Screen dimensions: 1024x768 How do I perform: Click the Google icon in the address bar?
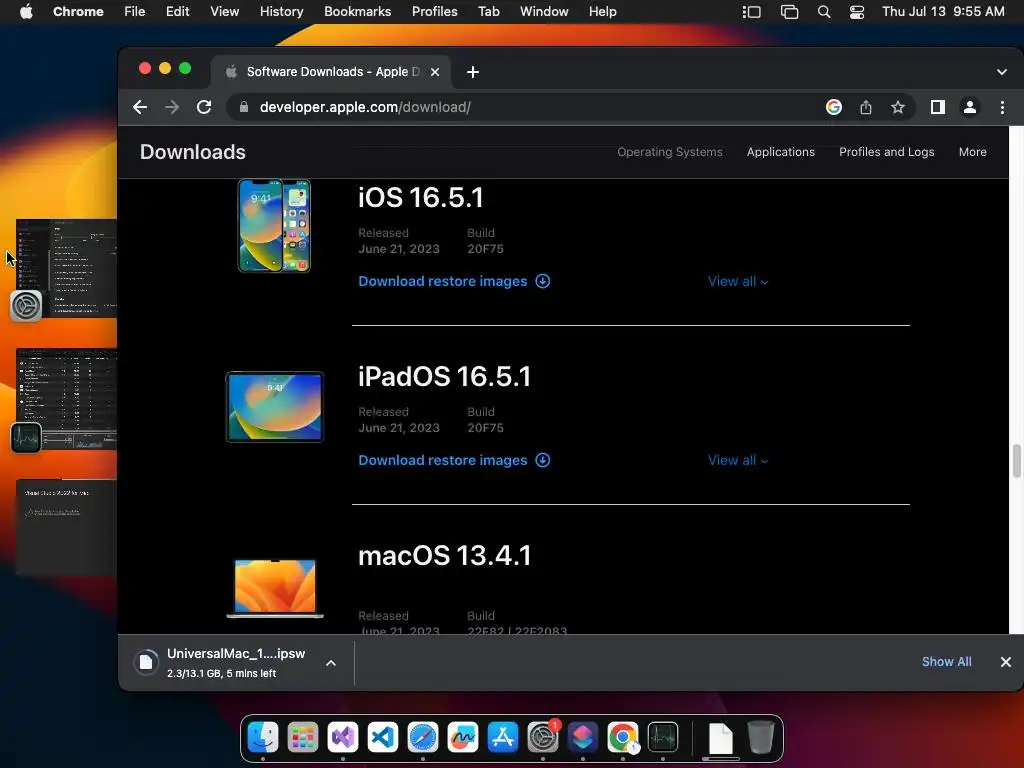(834, 107)
